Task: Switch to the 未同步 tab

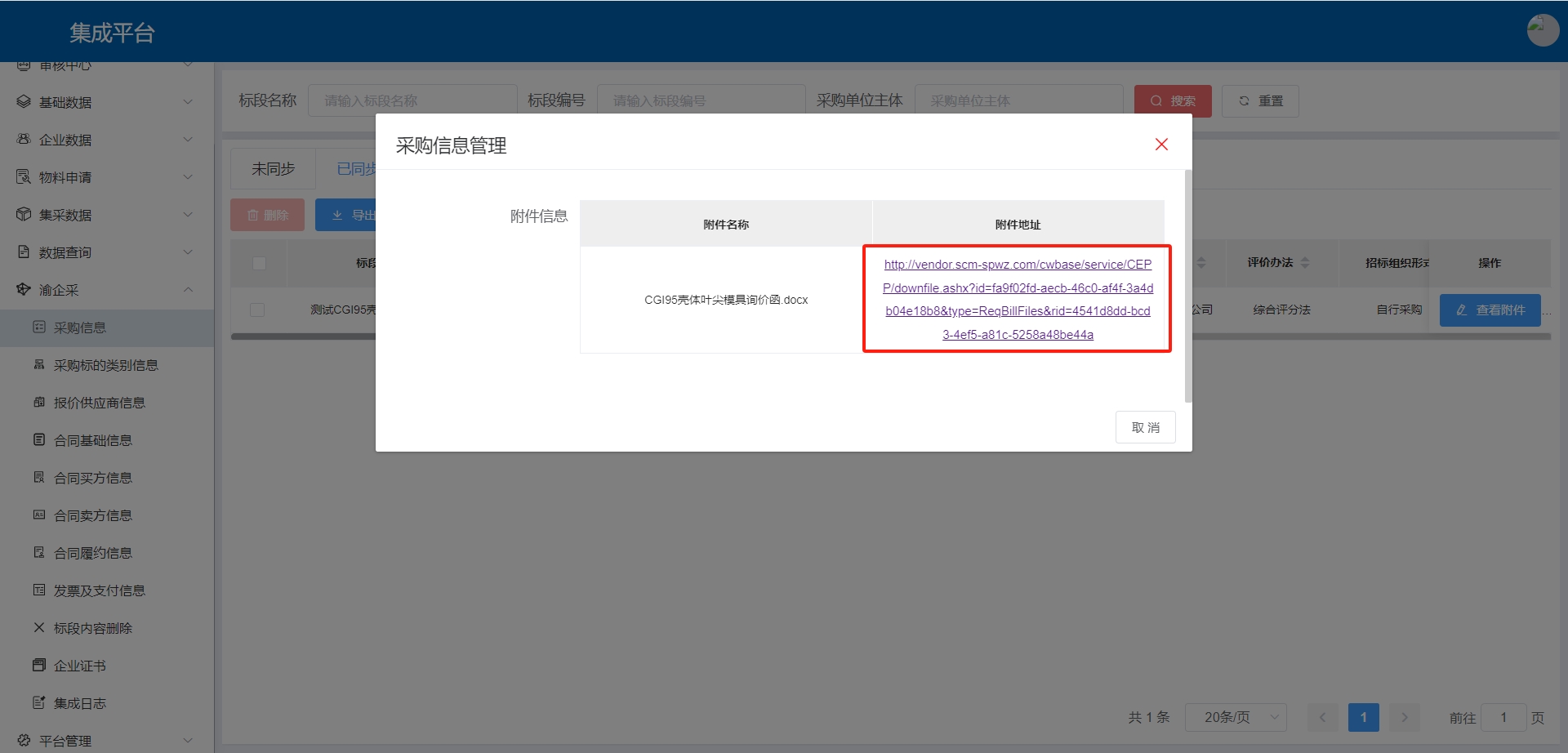Action: coord(273,169)
